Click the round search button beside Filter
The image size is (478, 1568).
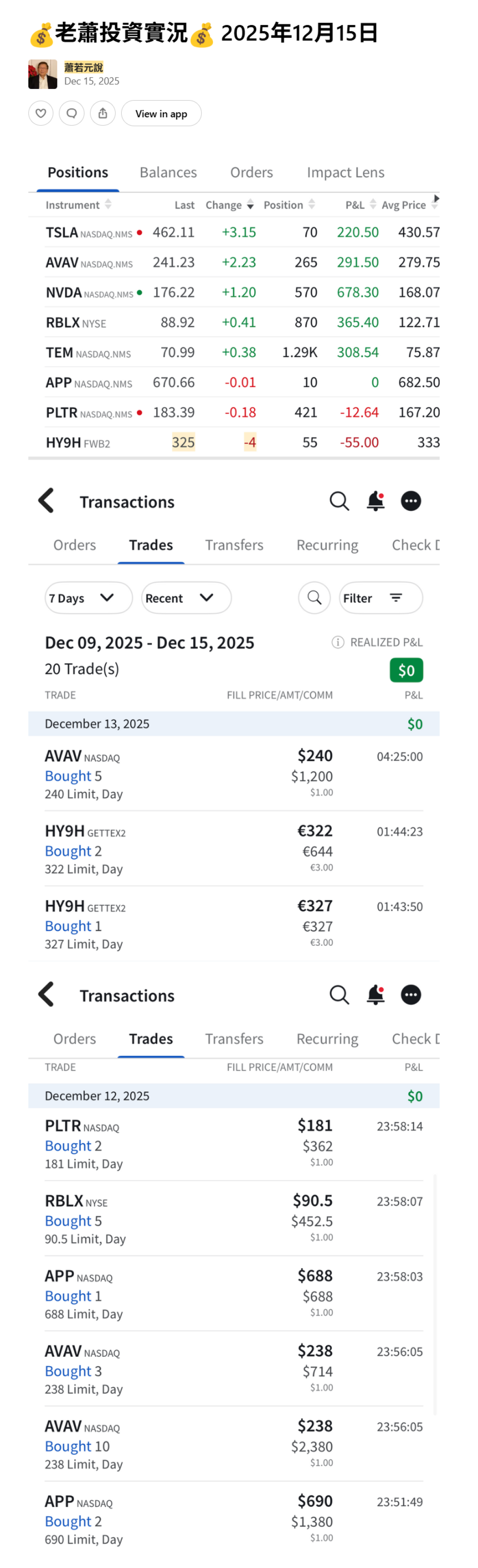314,598
